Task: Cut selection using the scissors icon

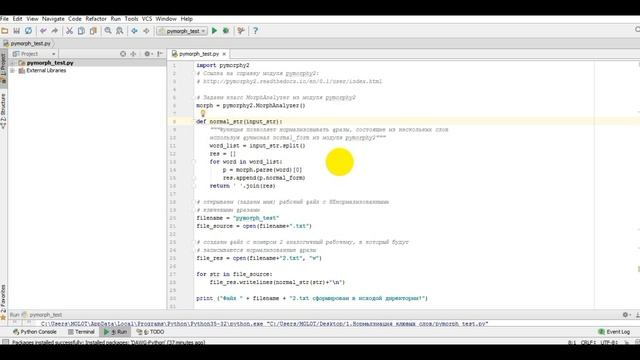Action: [69, 31]
